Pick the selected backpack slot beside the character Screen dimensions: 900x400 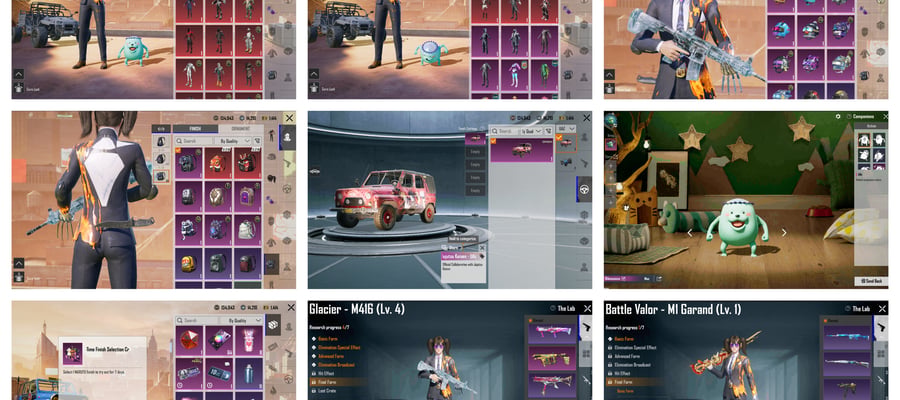[160, 176]
